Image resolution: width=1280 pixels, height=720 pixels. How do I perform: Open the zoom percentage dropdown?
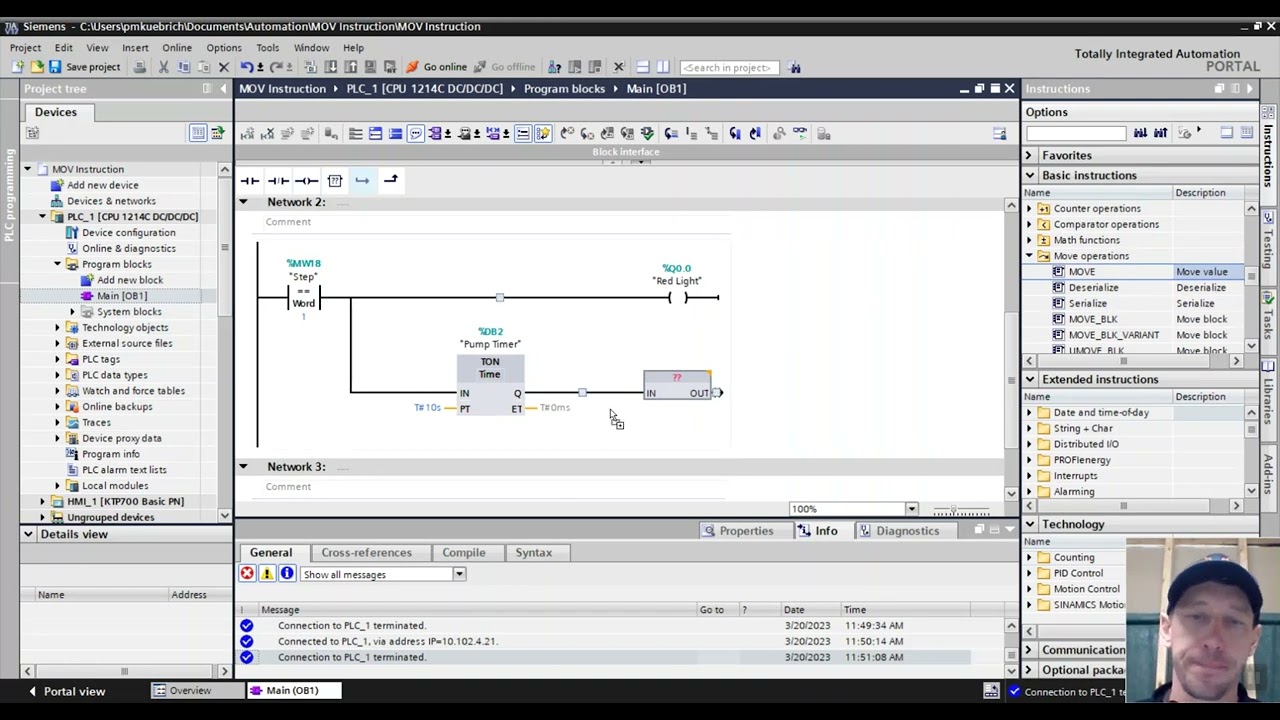(911, 509)
